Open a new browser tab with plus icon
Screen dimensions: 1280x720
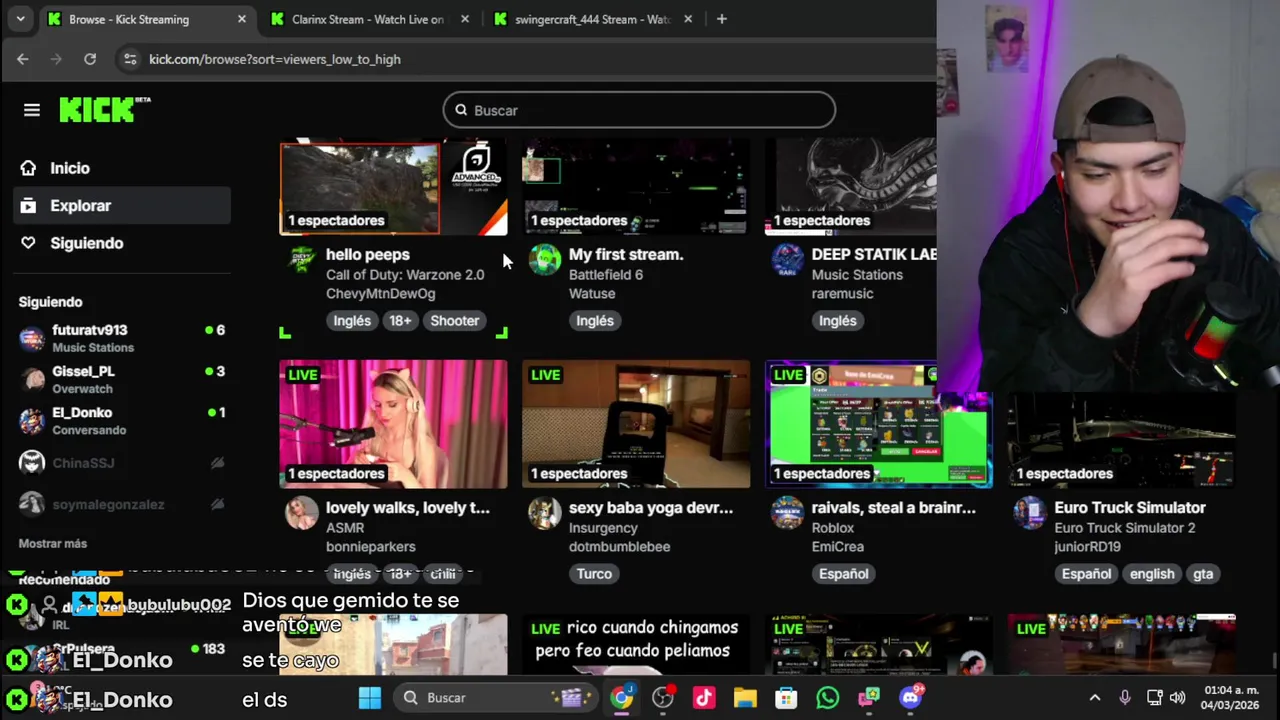tap(722, 19)
